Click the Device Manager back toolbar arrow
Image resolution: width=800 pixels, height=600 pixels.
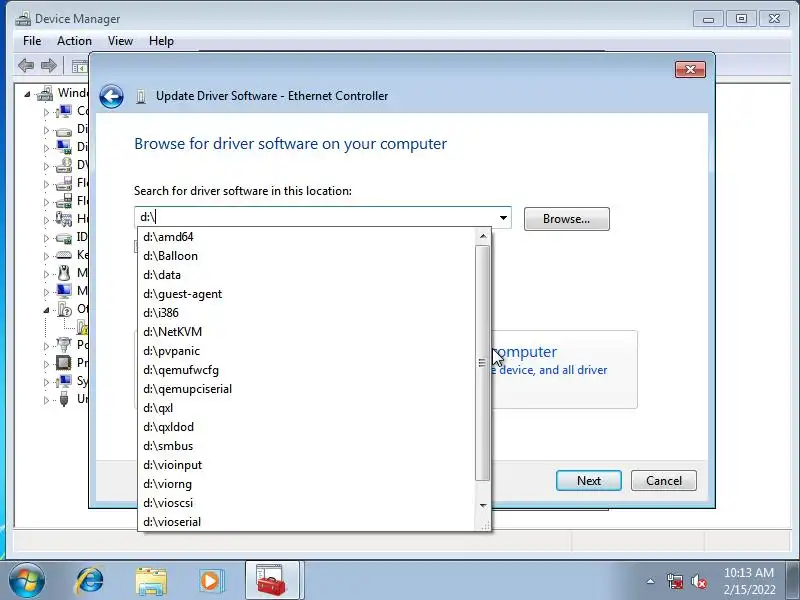point(26,65)
